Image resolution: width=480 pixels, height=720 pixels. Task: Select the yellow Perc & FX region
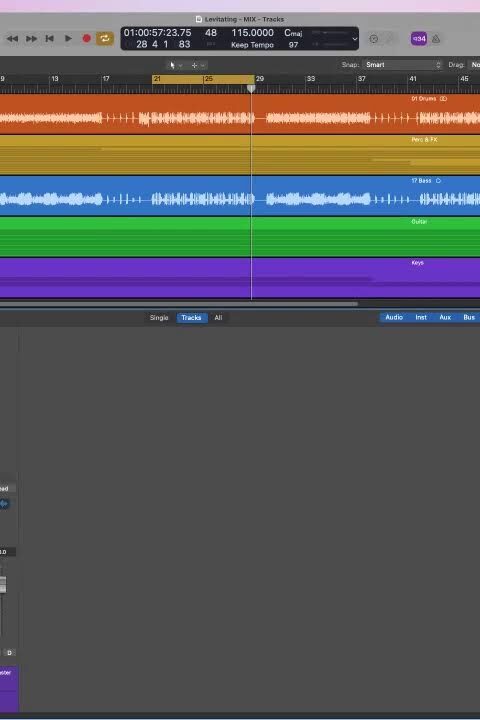pyautogui.click(x=240, y=155)
